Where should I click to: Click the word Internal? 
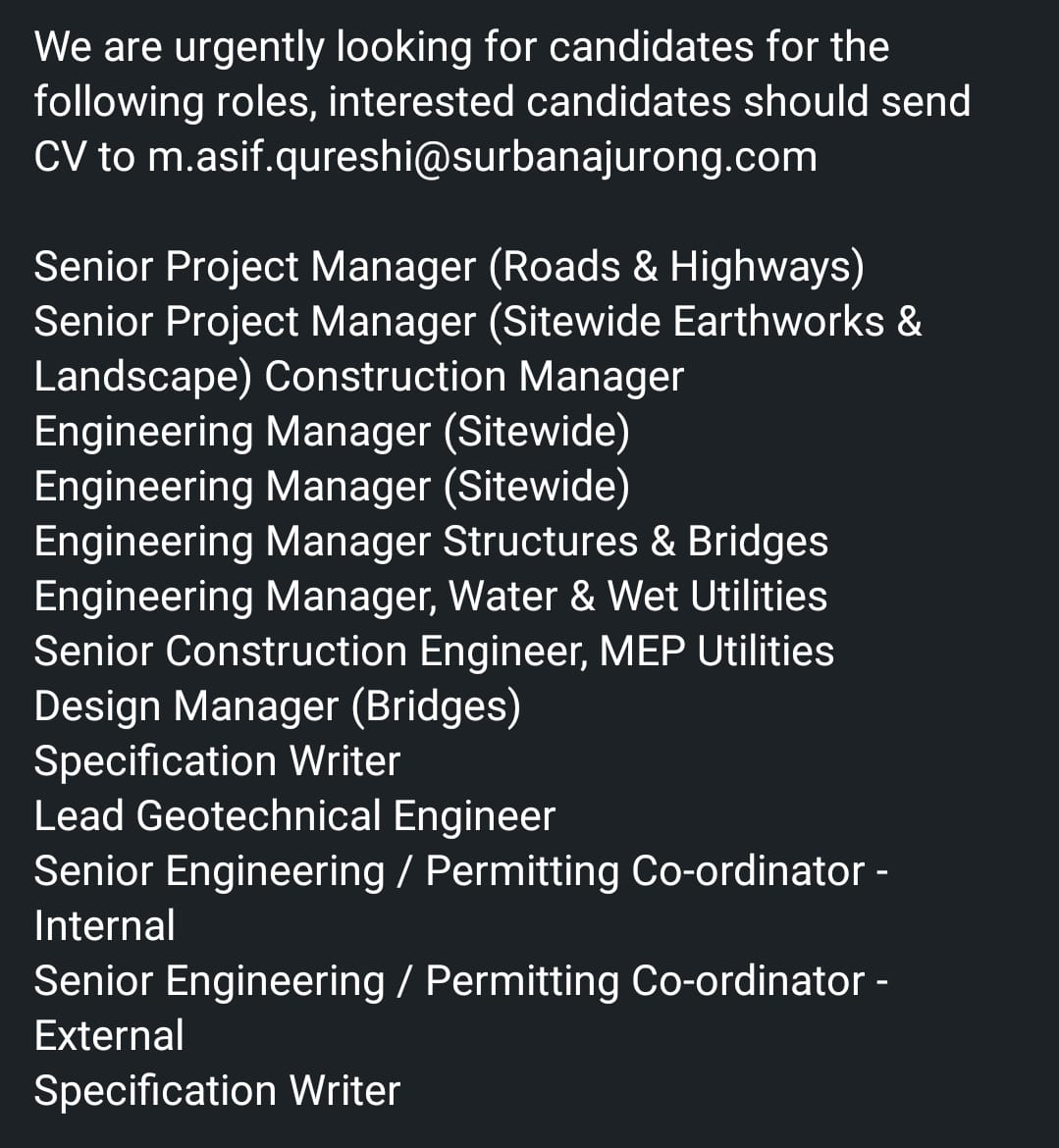pyautogui.click(x=105, y=926)
